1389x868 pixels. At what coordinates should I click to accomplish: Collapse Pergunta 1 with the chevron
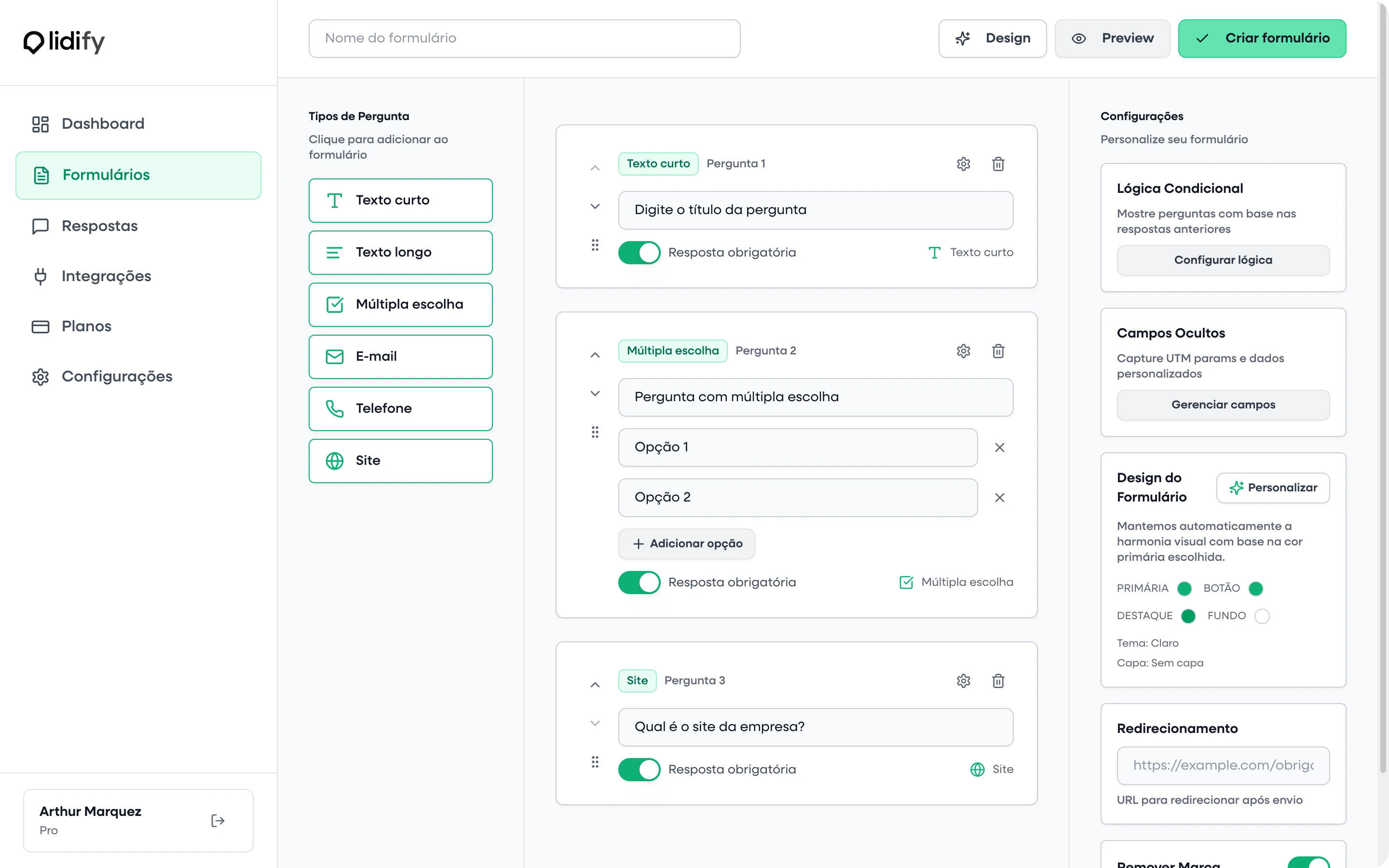595,168
